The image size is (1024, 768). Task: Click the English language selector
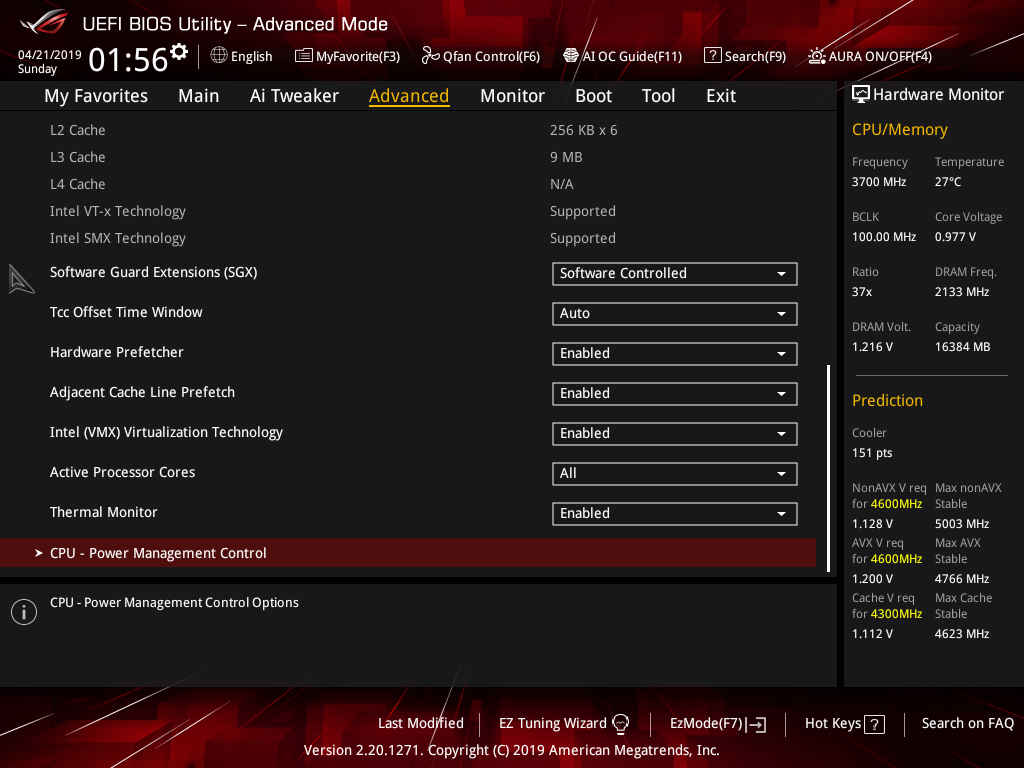click(251, 57)
